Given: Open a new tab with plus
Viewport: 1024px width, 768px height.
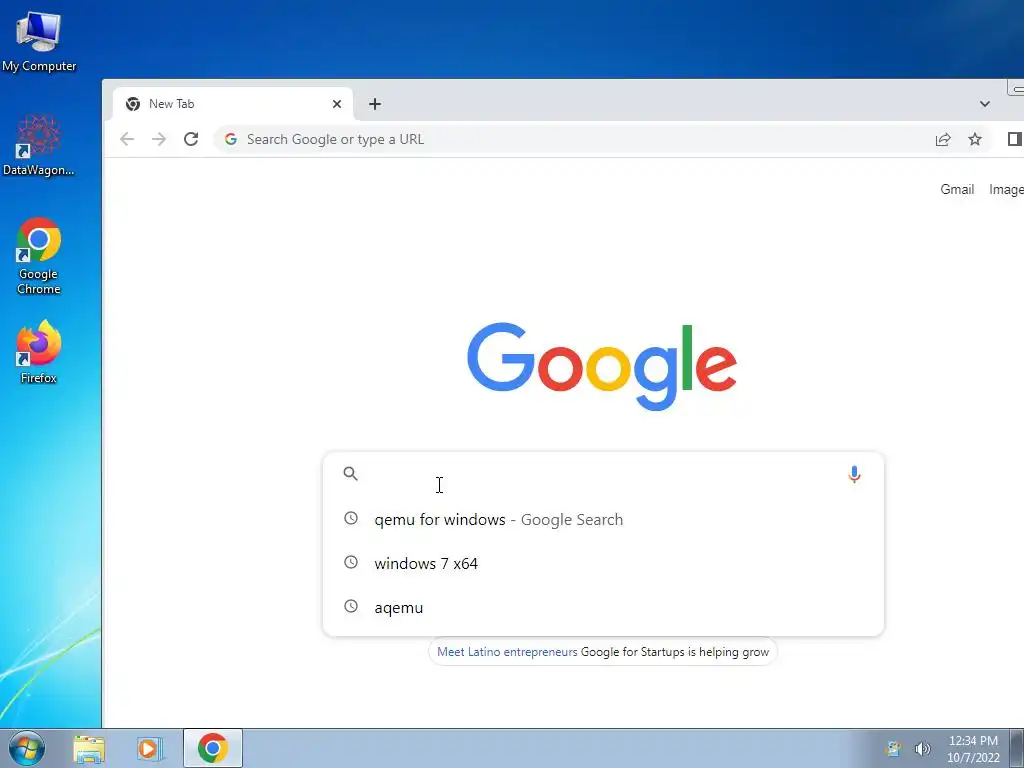Looking at the screenshot, I should 375,104.
